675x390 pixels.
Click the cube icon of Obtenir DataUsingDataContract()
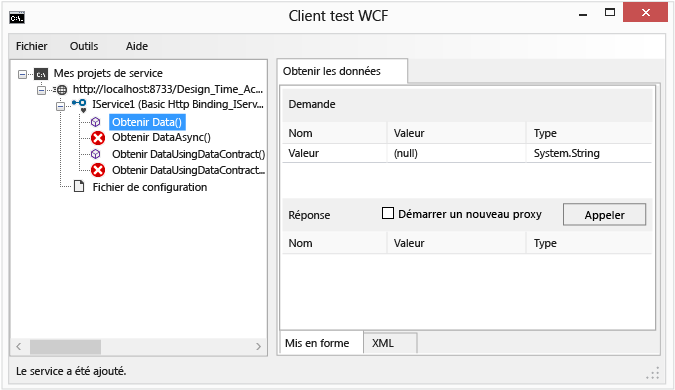pos(96,154)
